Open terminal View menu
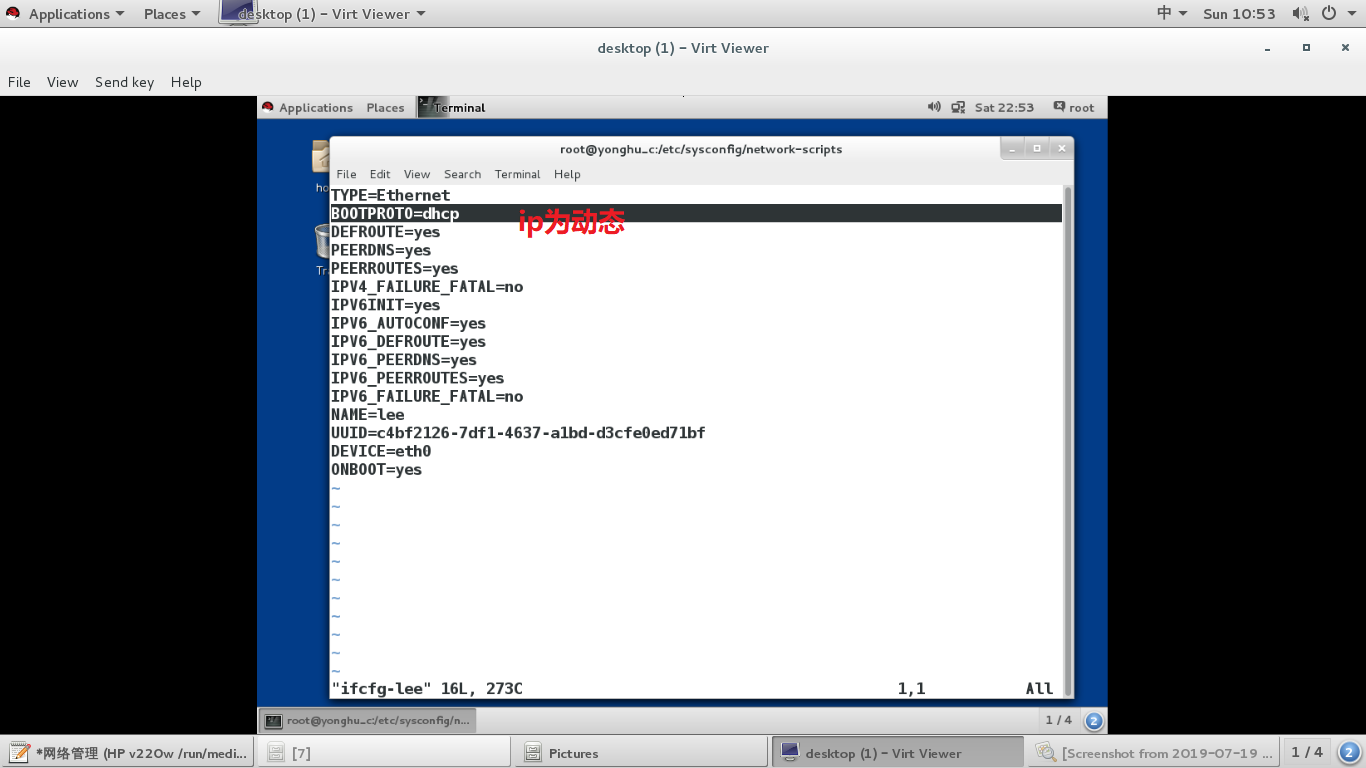Screen dimensions: 1366x768 pyautogui.click(x=417, y=174)
